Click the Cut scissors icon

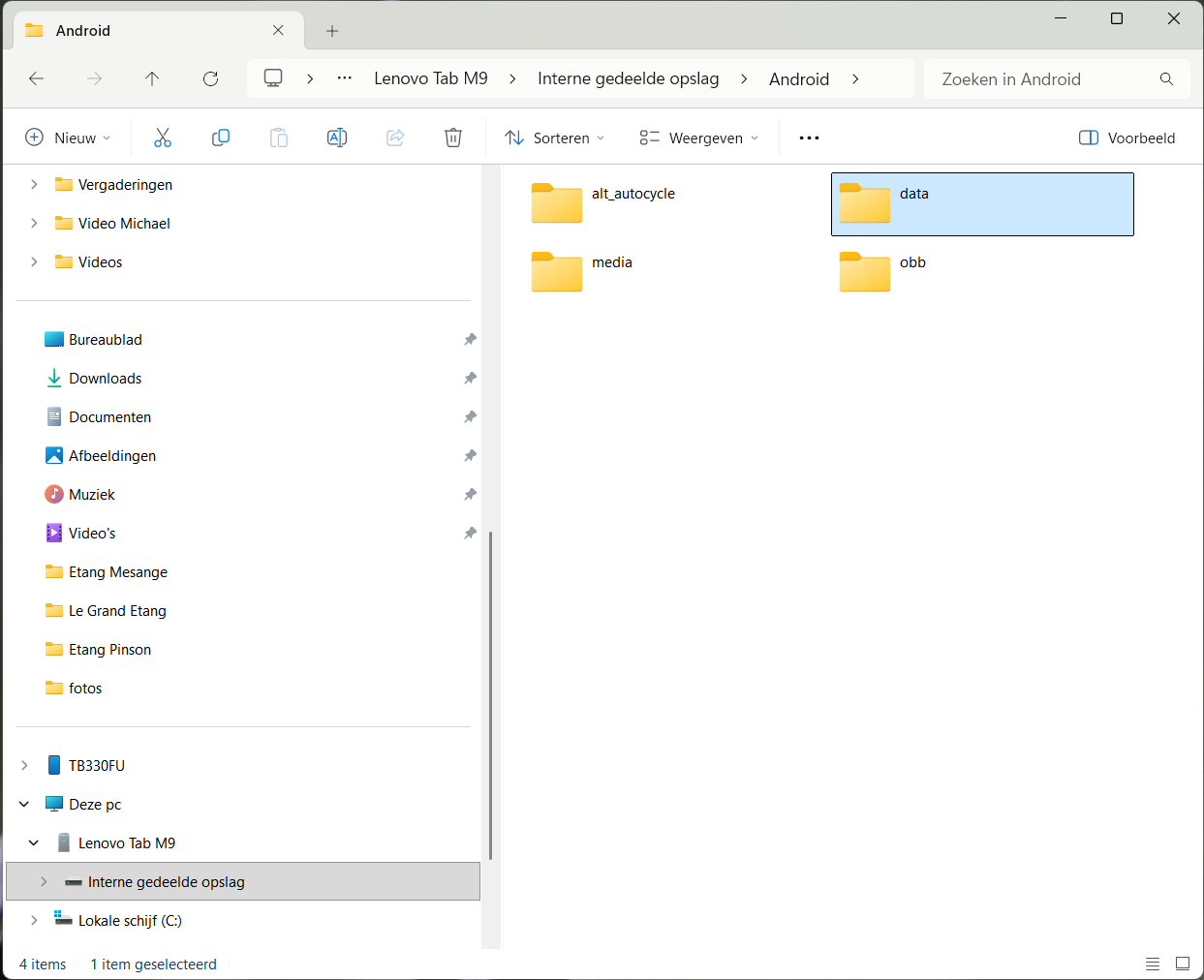pyautogui.click(x=163, y=138)
